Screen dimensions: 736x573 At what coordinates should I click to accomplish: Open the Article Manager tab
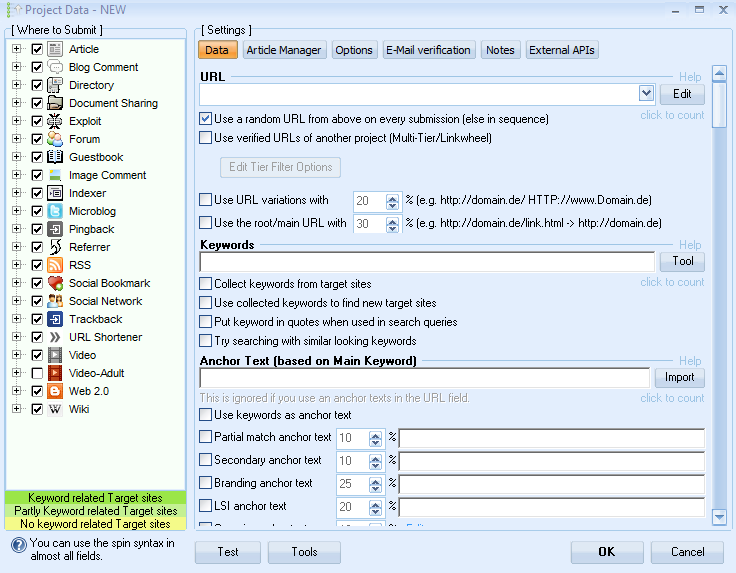click(284, 50)
